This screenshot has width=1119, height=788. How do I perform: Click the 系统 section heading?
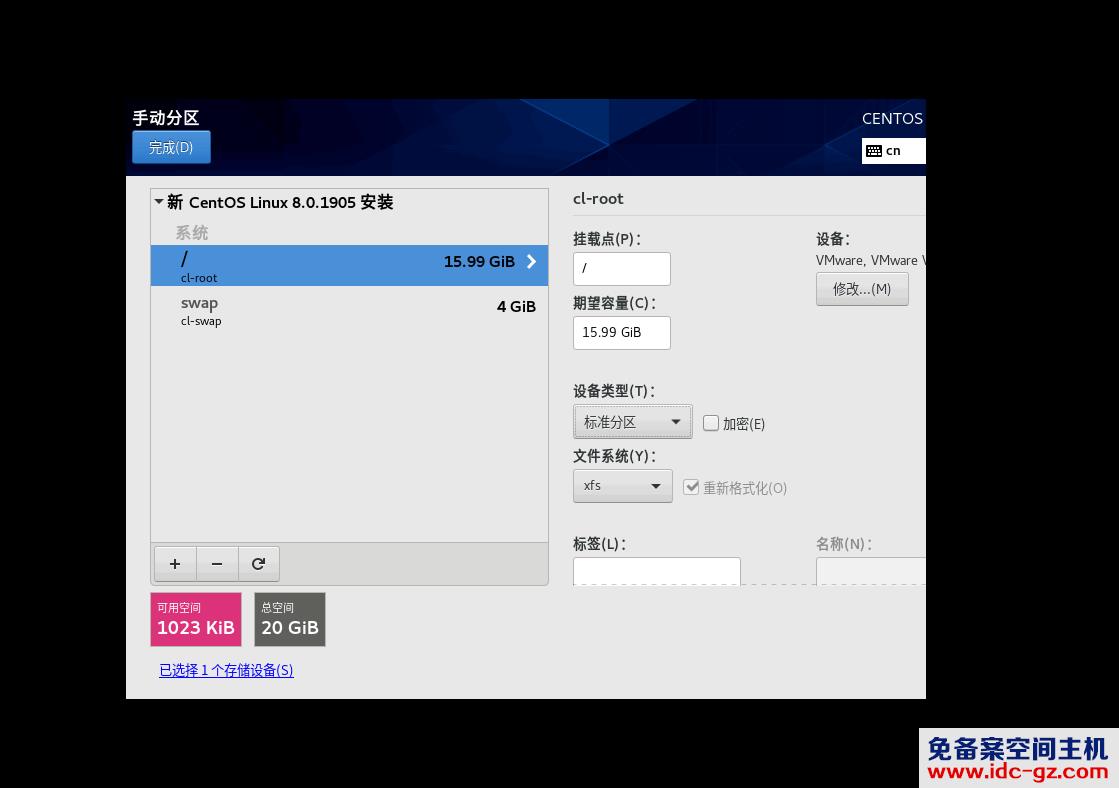[x=192, y=233]
